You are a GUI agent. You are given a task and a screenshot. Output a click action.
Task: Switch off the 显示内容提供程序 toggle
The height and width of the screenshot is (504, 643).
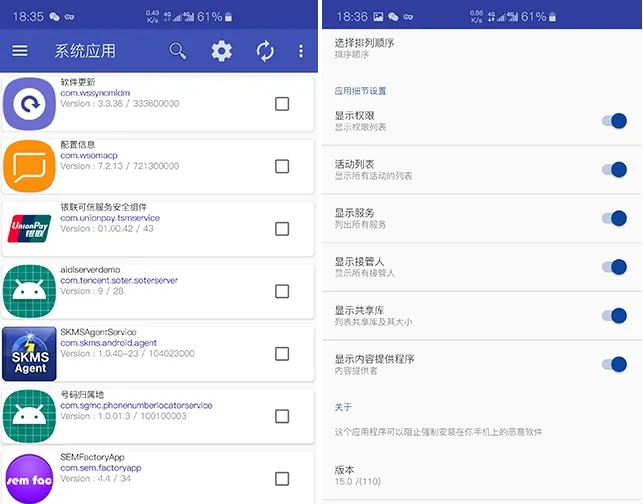point(614,364)
